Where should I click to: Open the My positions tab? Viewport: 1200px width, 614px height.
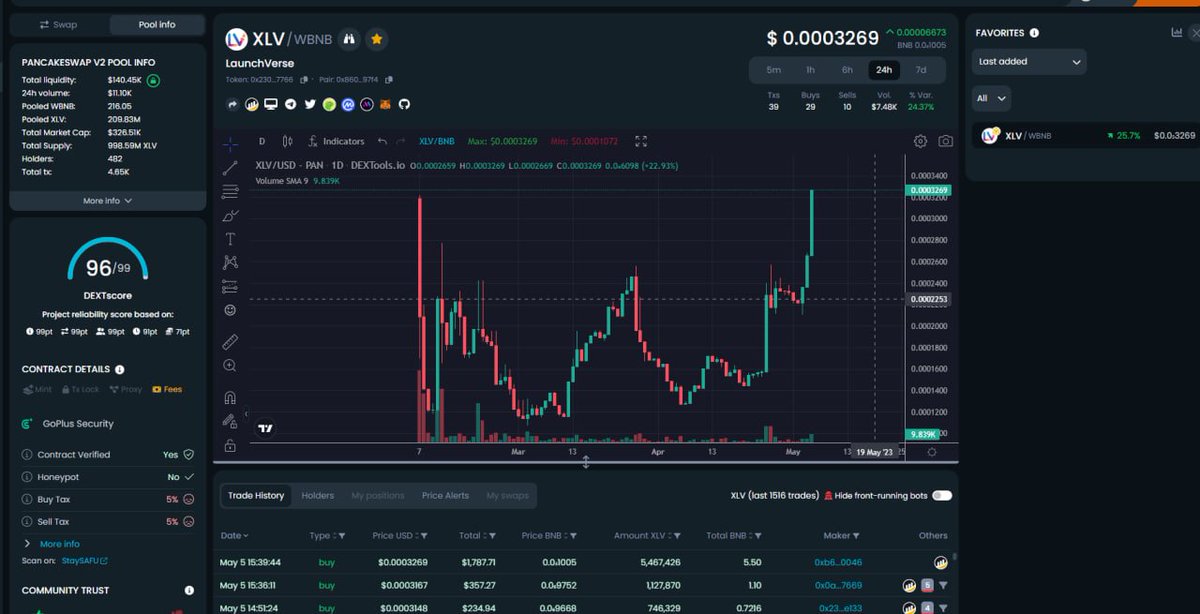tap(378, 495)
